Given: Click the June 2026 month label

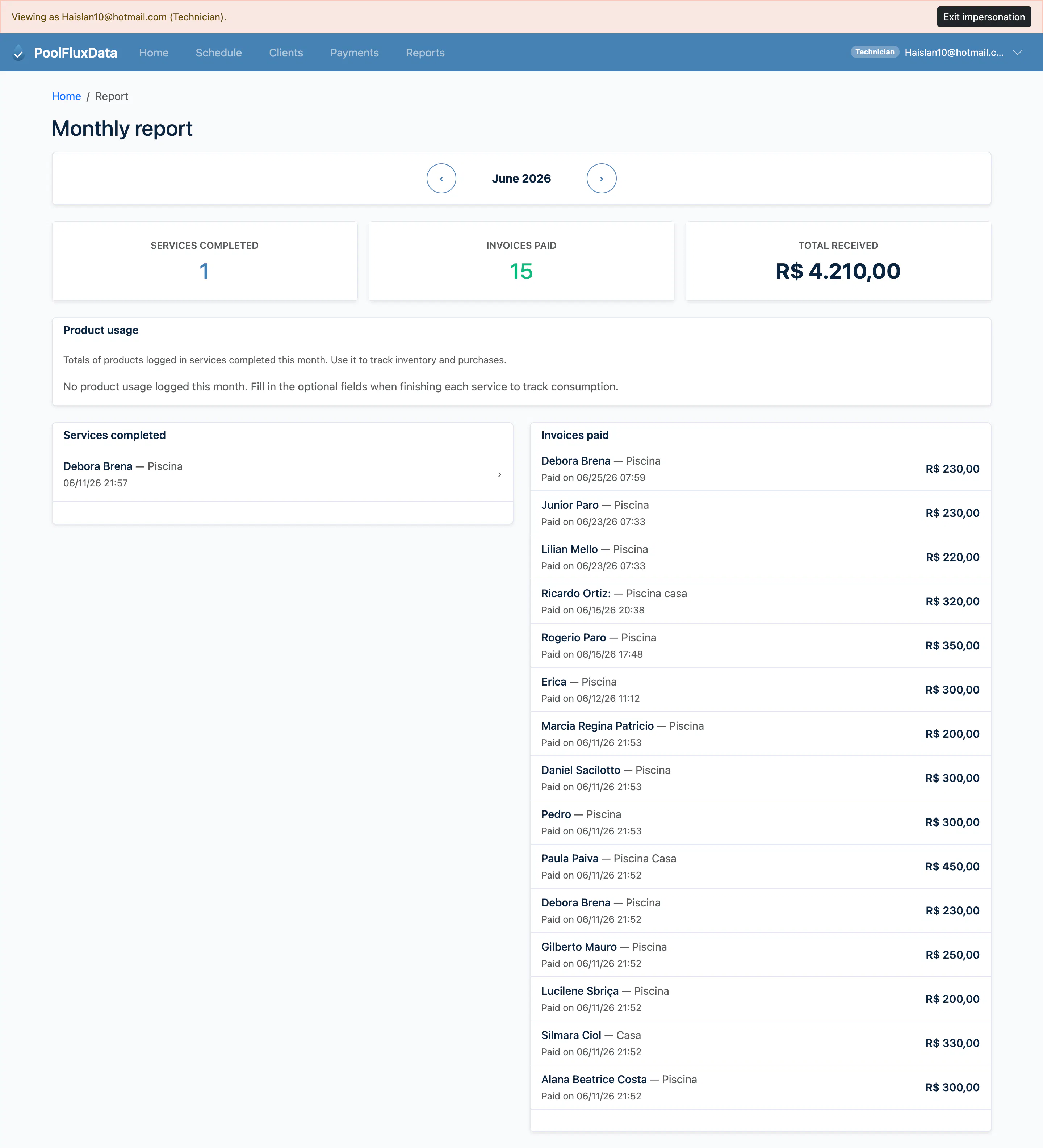Looking at the screenshot, I should (521, 178).
